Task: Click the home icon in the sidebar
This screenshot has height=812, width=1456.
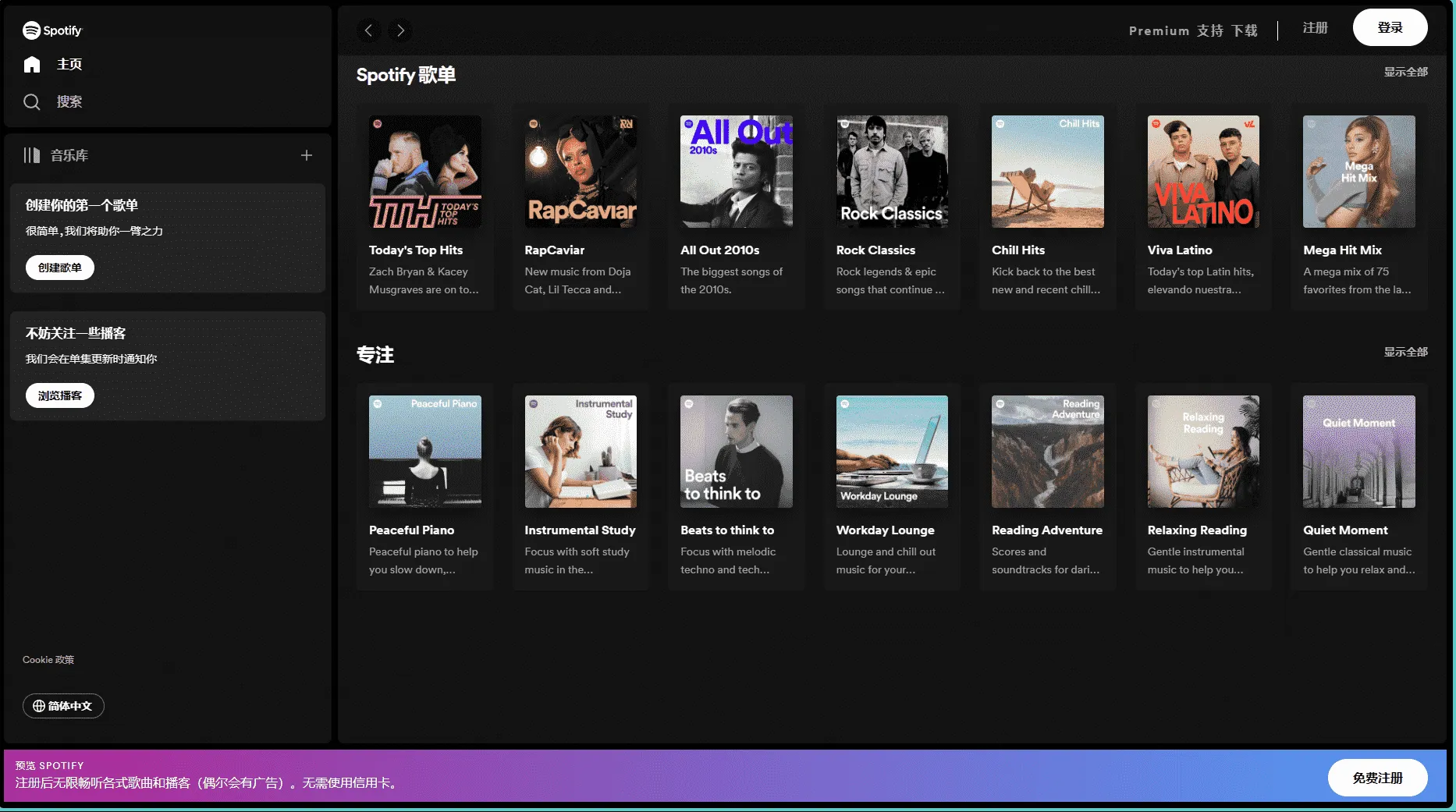Action: coord(32,65)
